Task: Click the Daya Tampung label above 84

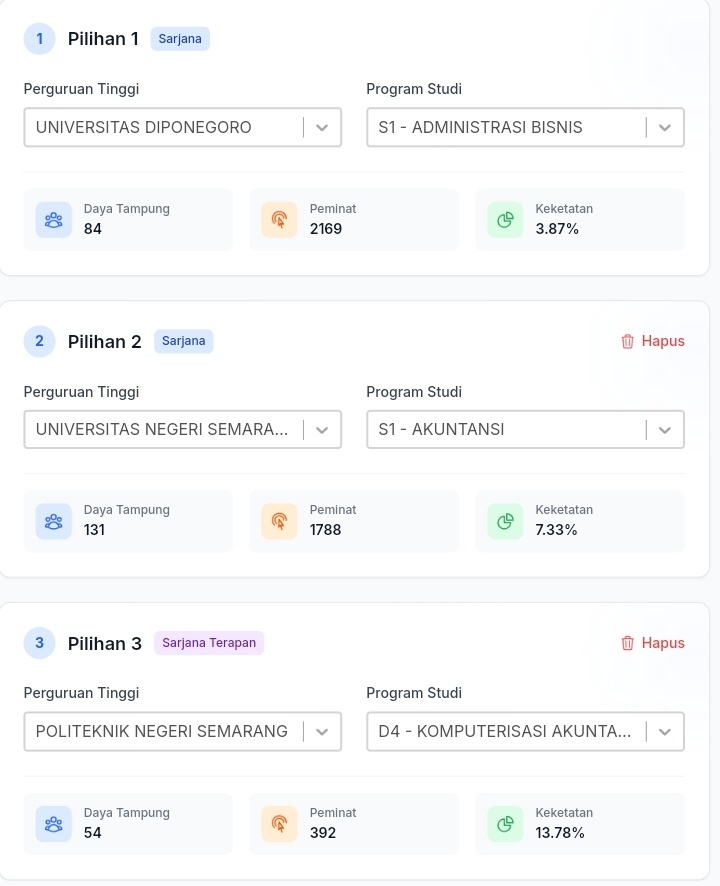Action: [127, 209]
